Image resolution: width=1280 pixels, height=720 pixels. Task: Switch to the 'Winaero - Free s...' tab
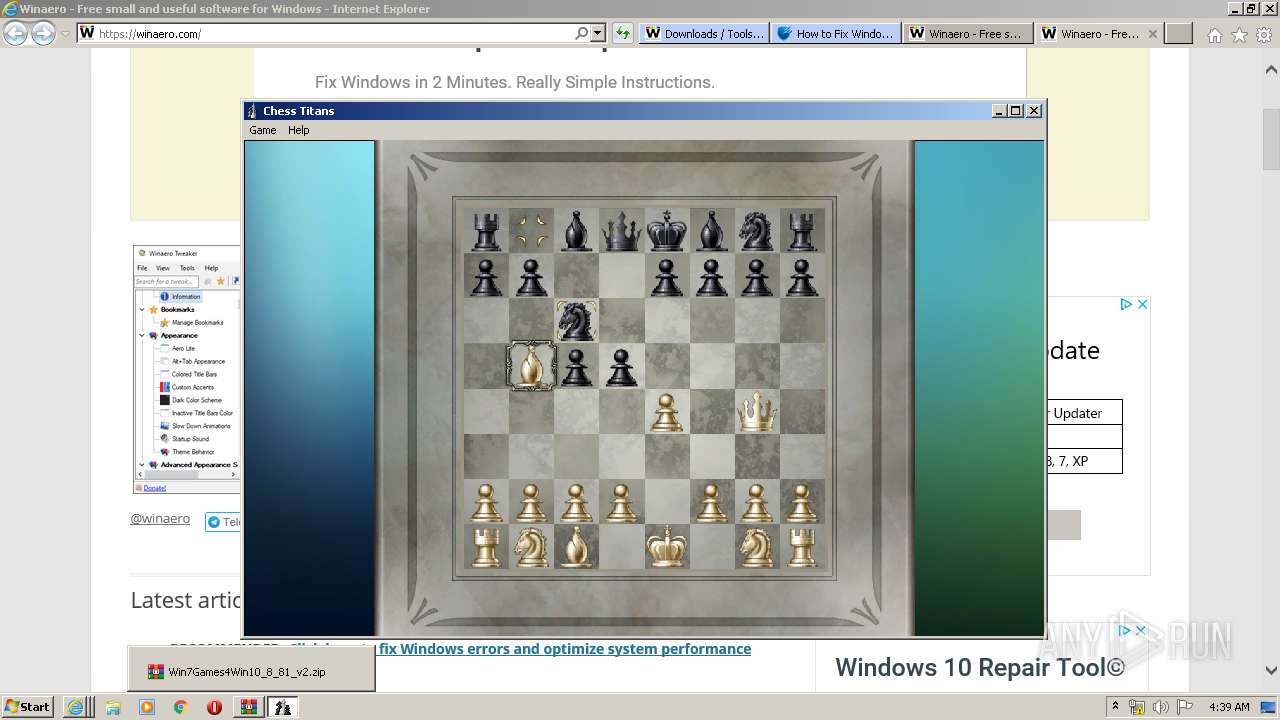pyautogui.click(x=967, y=33)
